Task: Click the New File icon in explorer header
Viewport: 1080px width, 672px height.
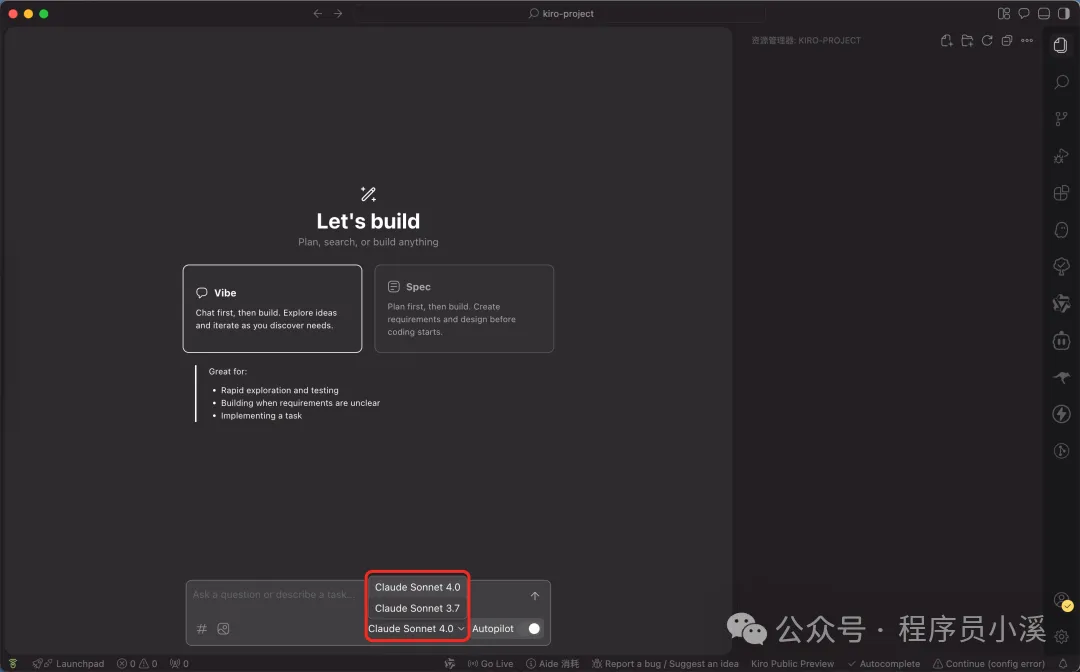Action: [x=946, y=41]
